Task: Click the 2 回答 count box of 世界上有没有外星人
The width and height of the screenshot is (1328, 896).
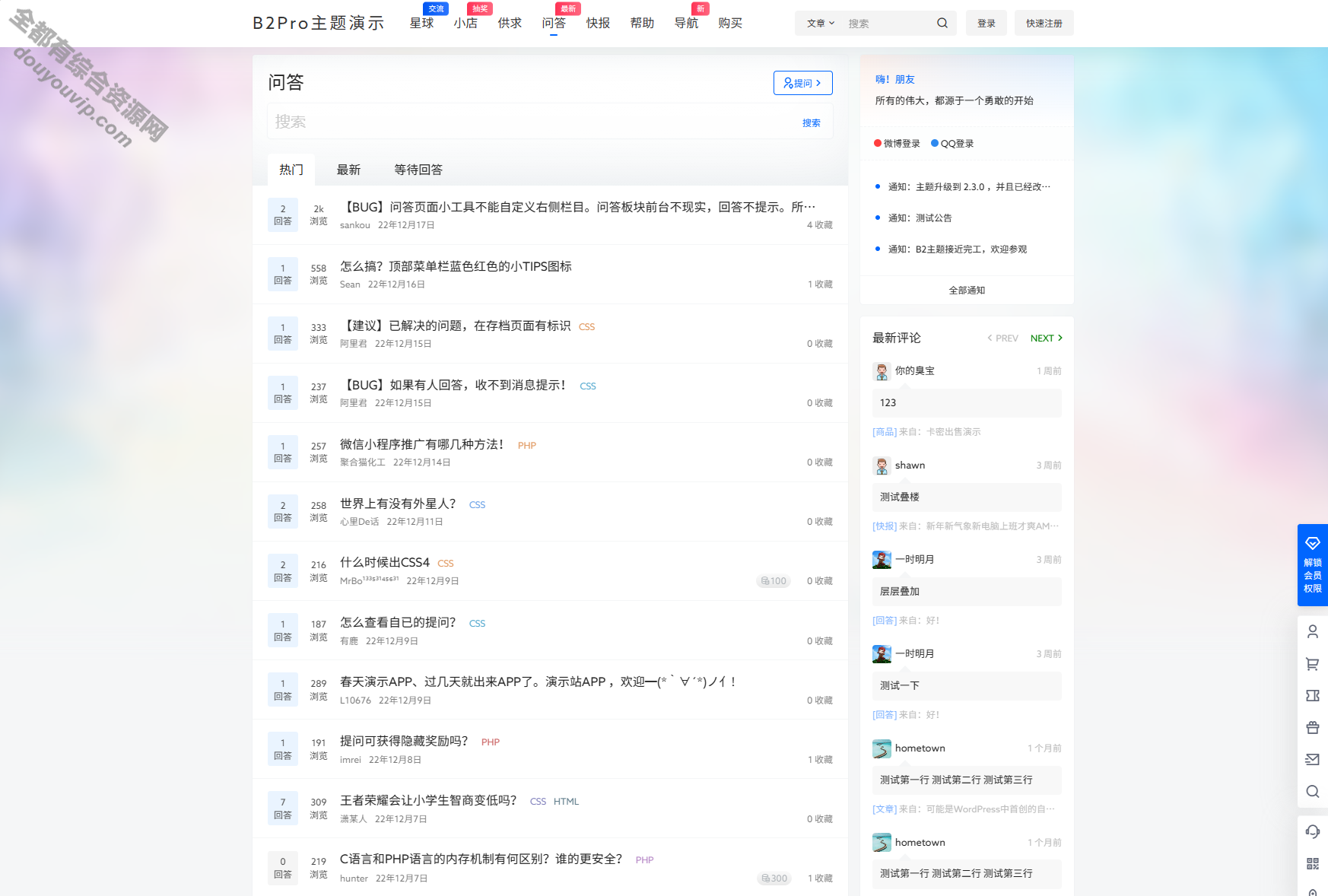Action: coord(283,511)
